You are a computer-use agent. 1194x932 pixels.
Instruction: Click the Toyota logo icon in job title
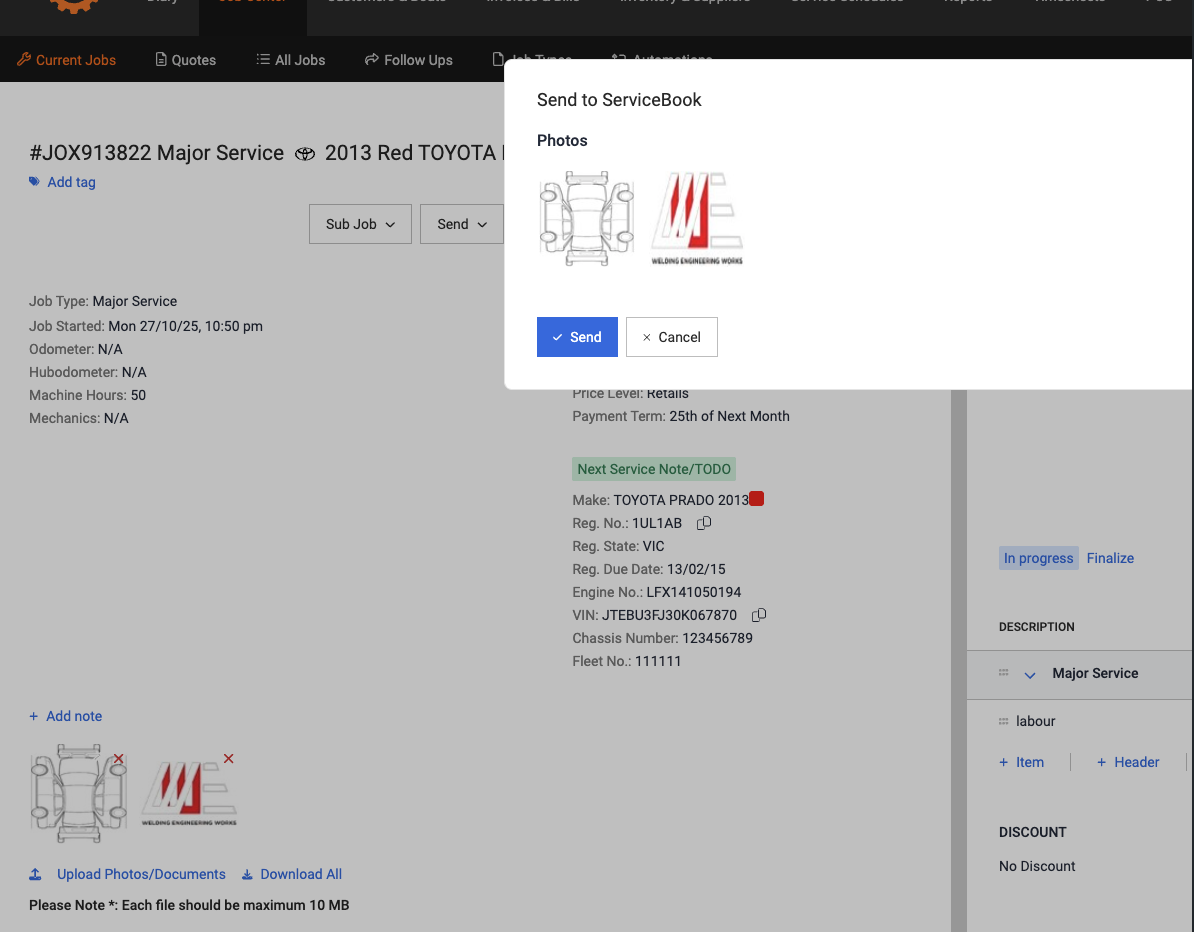[305, 154]
